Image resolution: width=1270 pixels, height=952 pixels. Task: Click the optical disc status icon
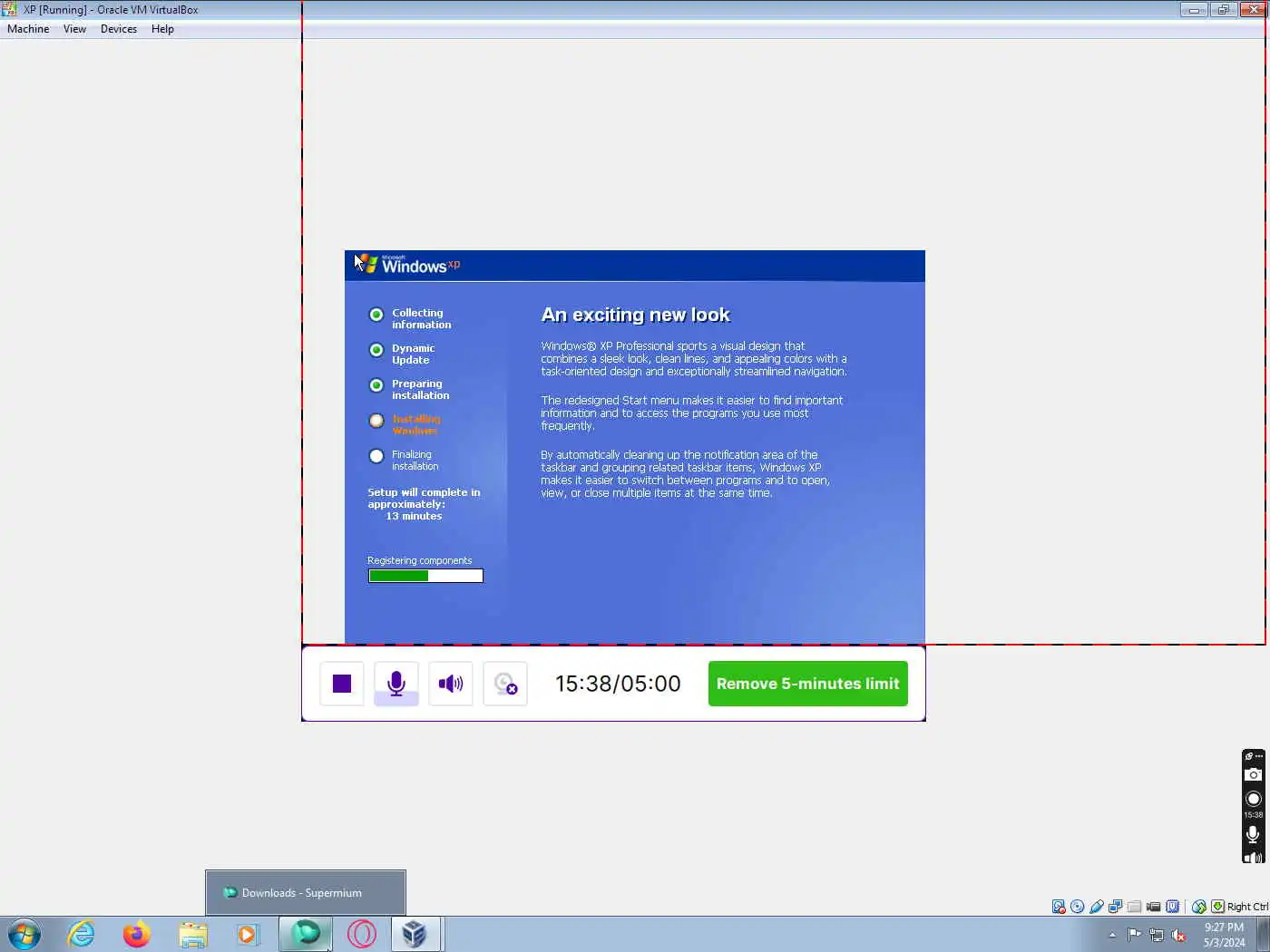tap(1078, 907)
